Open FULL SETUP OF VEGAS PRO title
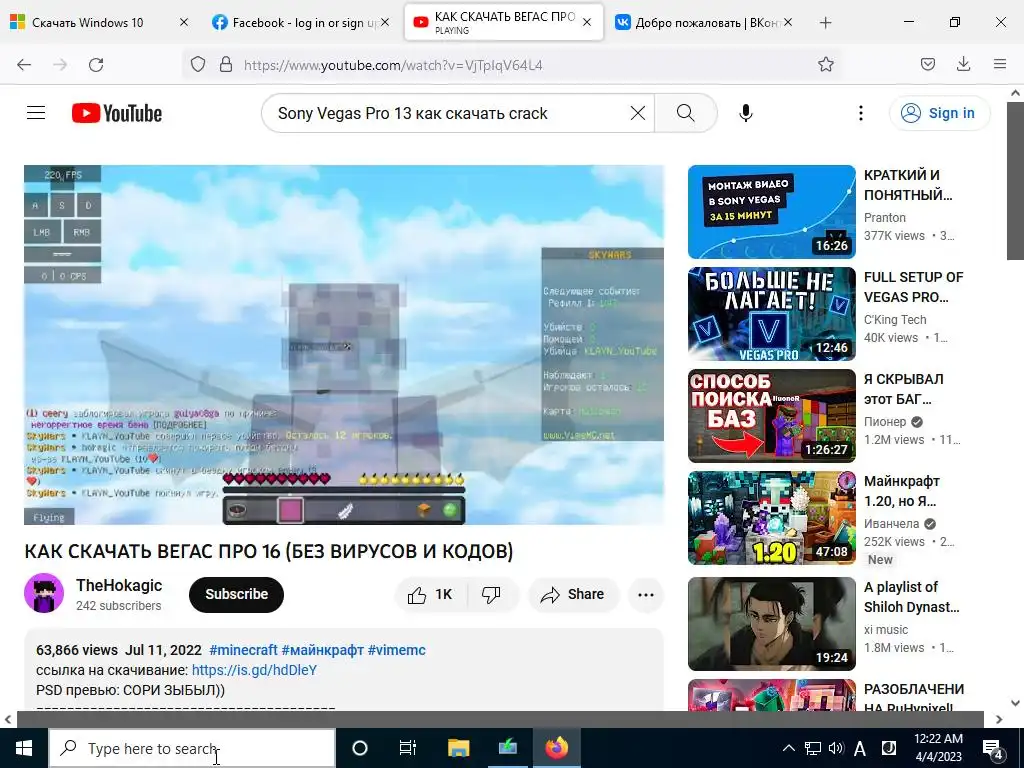Viewport: 1024px width, 768px height. [x=913, y=287]
